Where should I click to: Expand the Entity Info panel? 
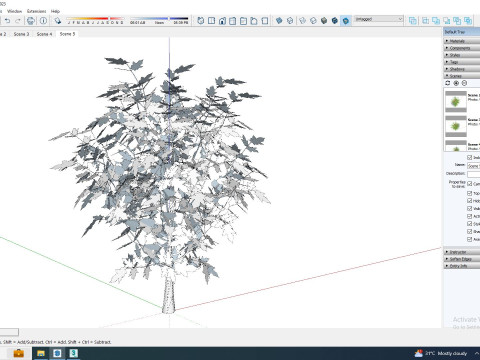462,266
